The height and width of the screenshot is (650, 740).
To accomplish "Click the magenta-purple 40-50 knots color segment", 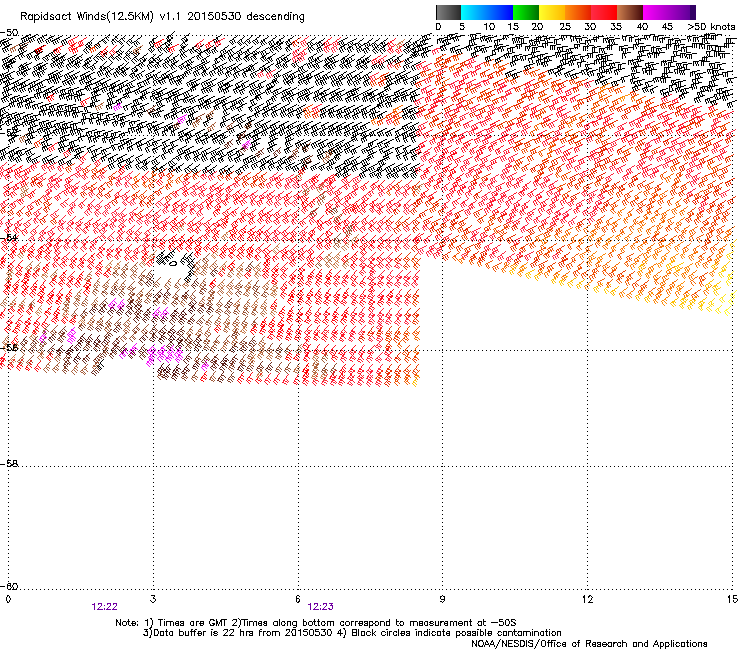I will point(669,12).
